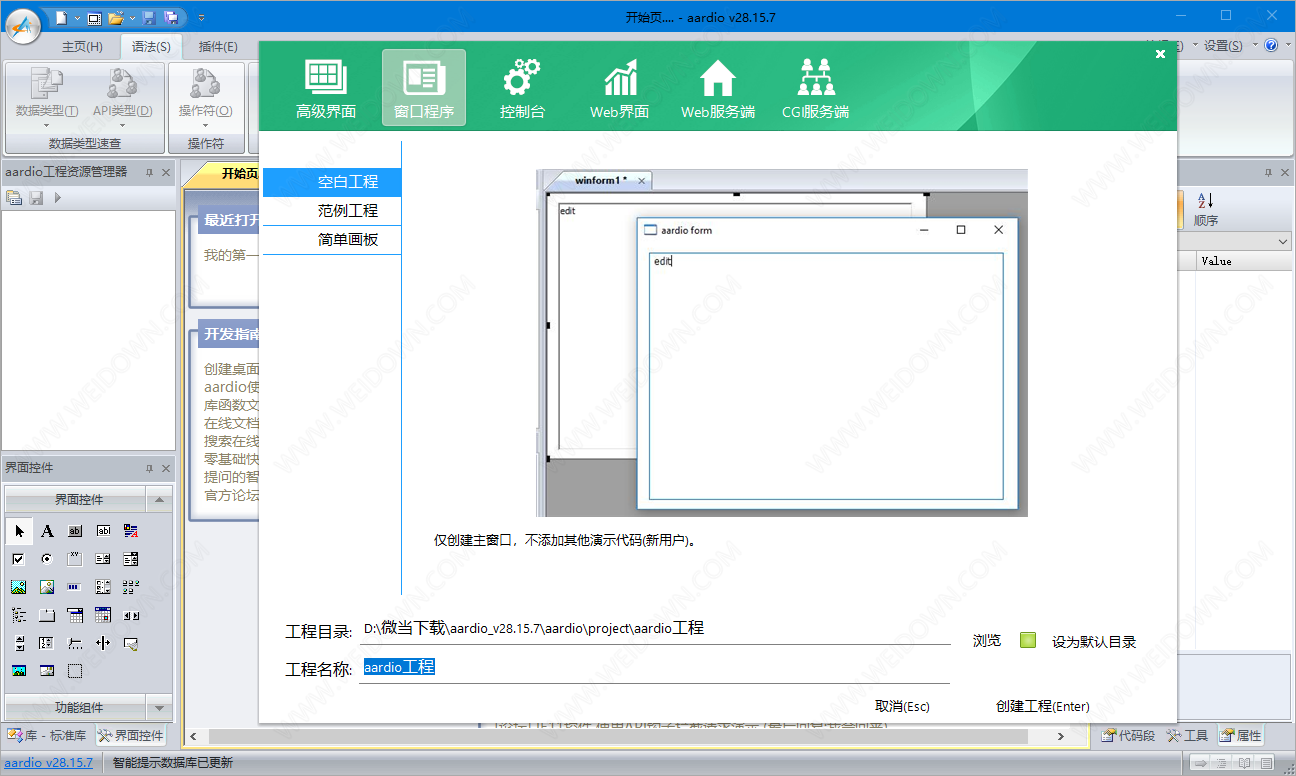
Task: Expand the 数据类型(T) dropdown
Action: coord(47,126)
